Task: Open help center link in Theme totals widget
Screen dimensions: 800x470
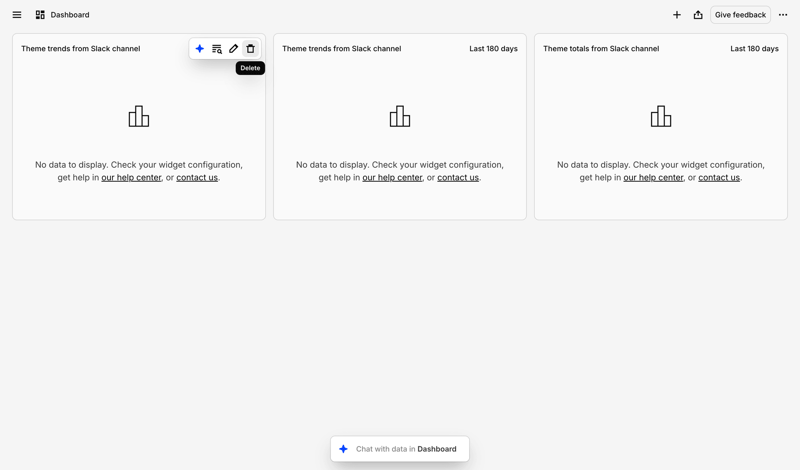Action: (653, 178)
